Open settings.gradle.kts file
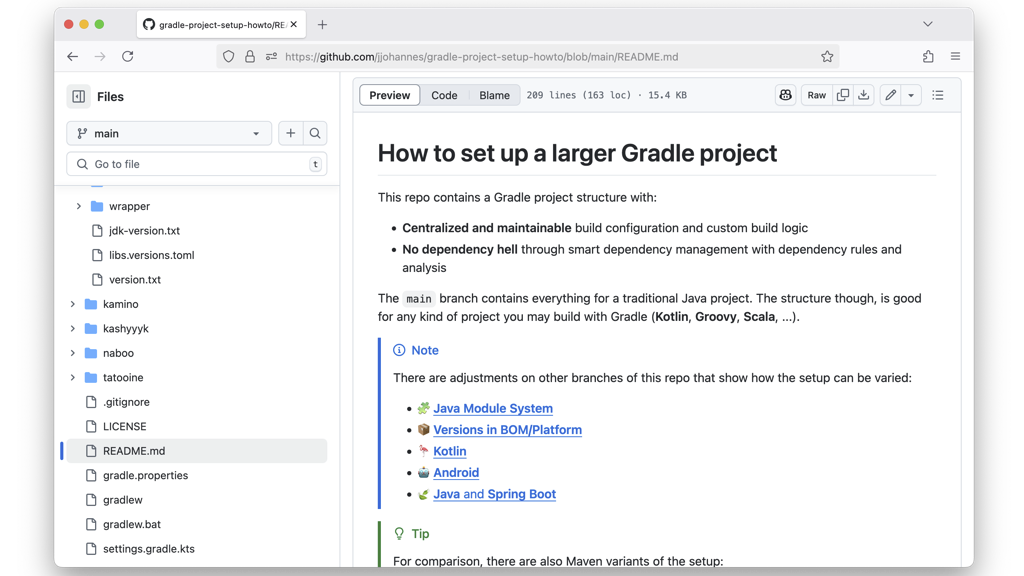 (x=148, y=549)
